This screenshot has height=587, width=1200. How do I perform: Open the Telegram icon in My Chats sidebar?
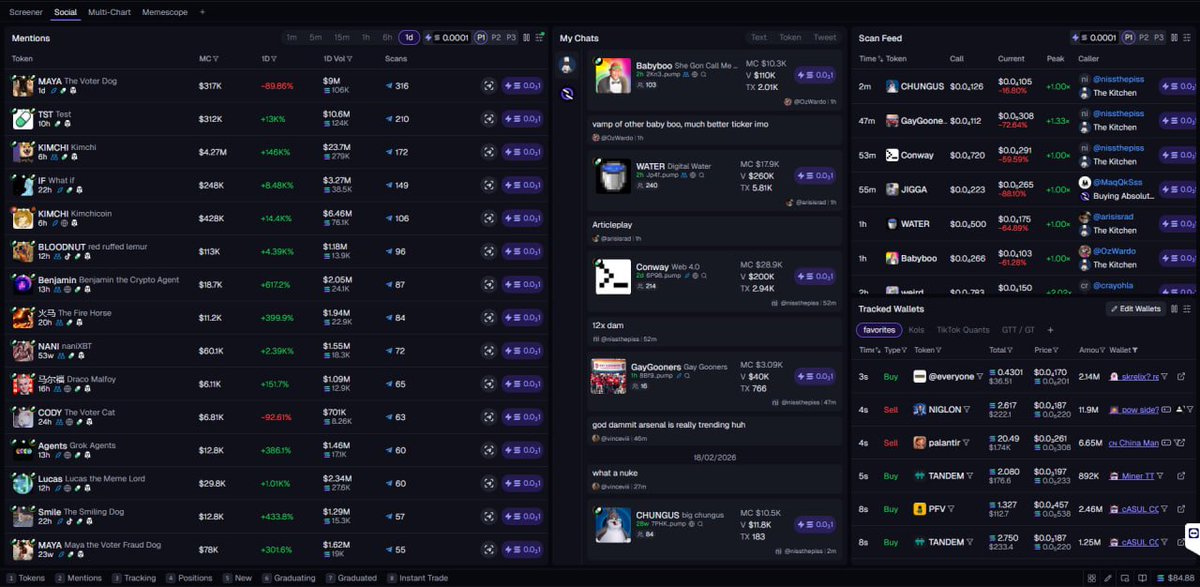coord(567,93)
